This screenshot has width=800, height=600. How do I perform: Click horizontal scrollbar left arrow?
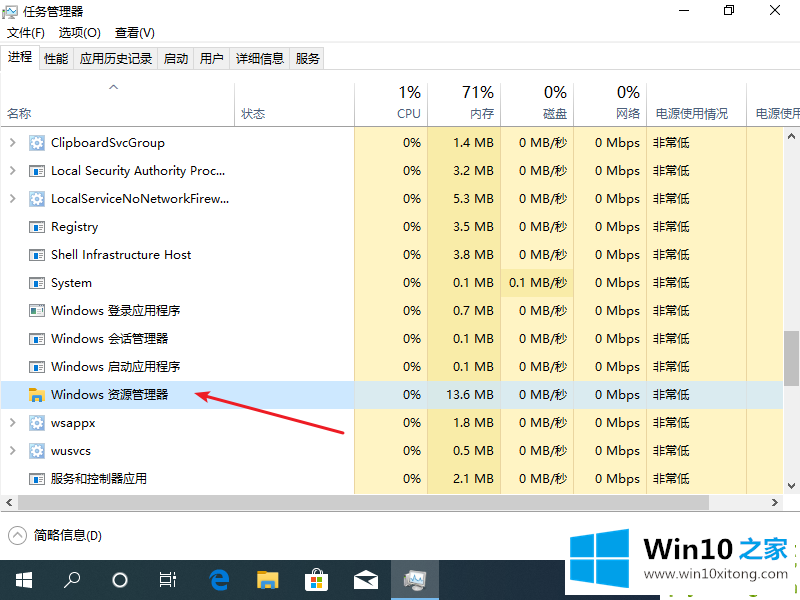click(x=9, y=503)
